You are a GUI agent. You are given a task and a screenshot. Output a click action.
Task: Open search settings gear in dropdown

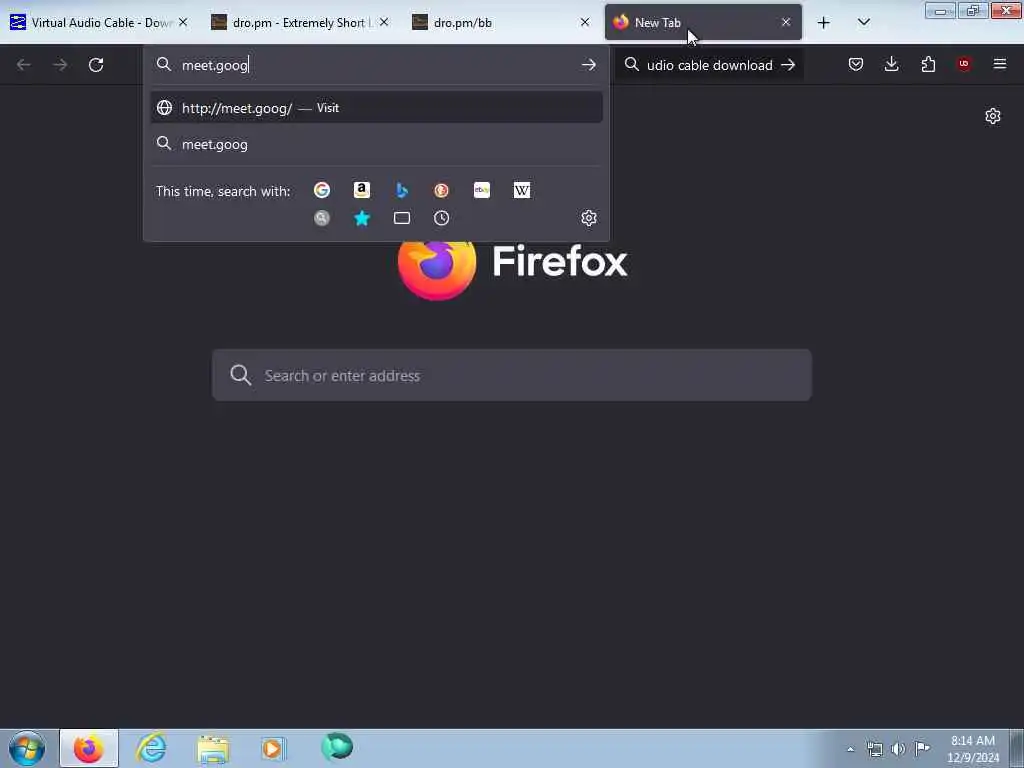(588, 218)
